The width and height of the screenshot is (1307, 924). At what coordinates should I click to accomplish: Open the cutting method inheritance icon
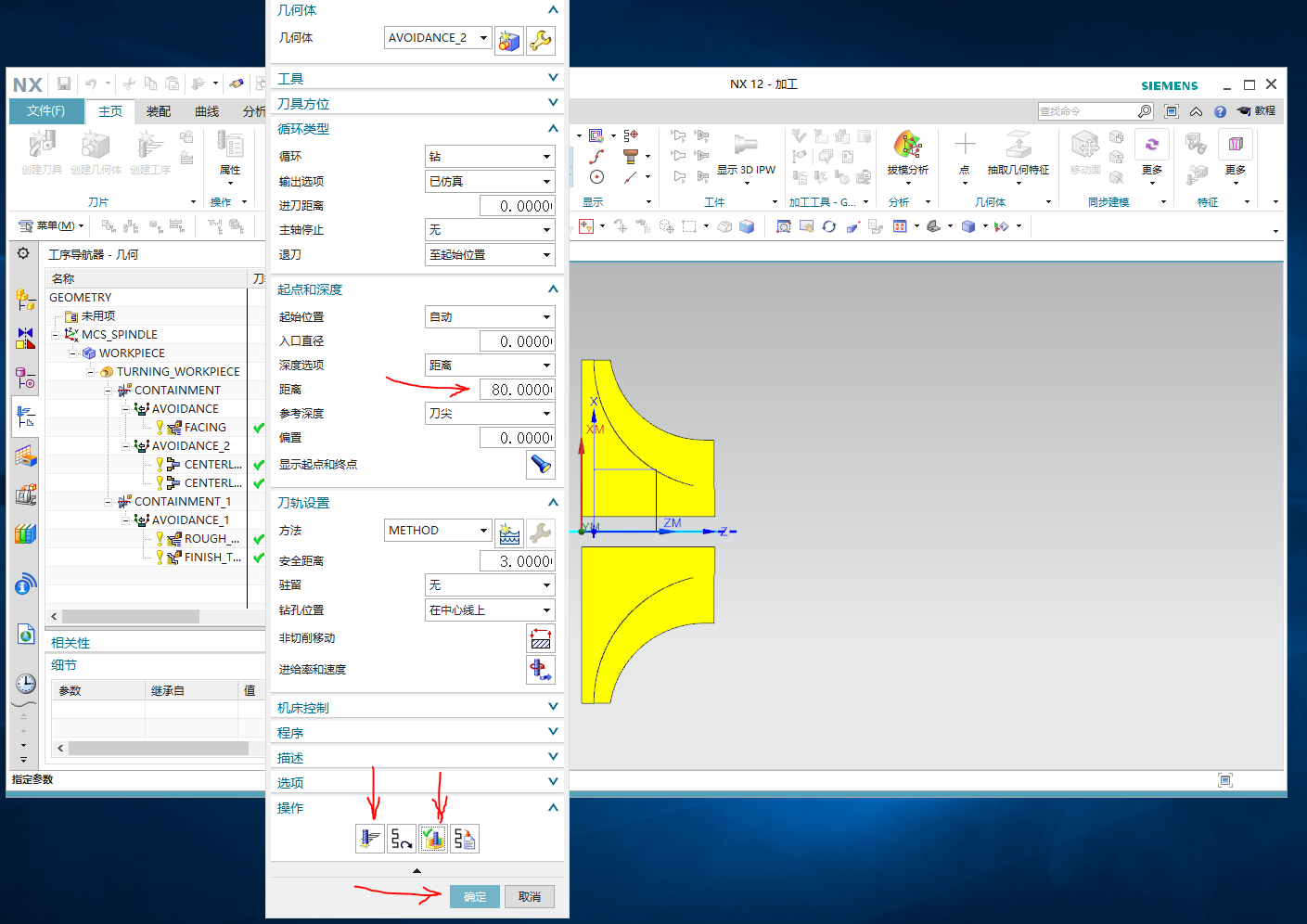click(x=509, y=533)
